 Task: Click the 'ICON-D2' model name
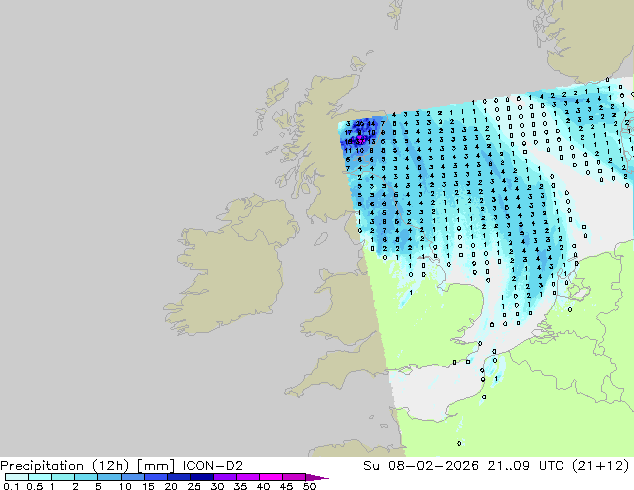pos(213,466)
